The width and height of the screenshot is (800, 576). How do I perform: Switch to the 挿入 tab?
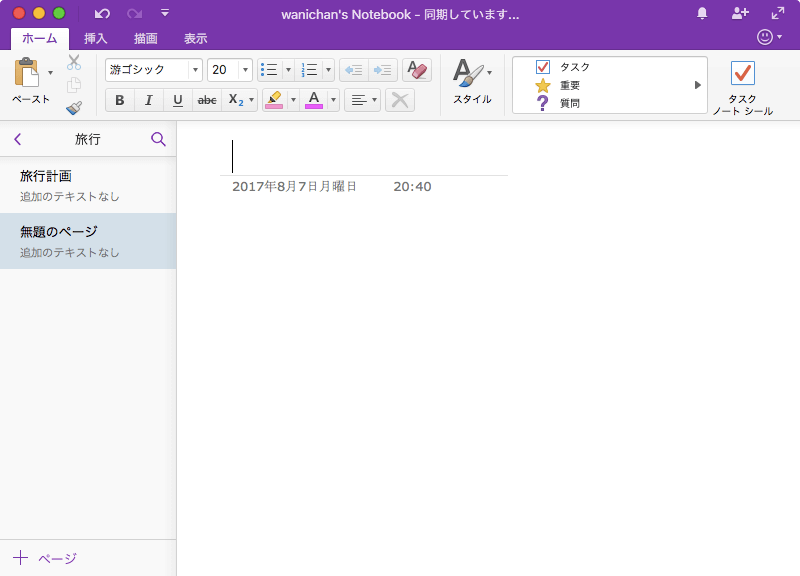tap(95, 38)
